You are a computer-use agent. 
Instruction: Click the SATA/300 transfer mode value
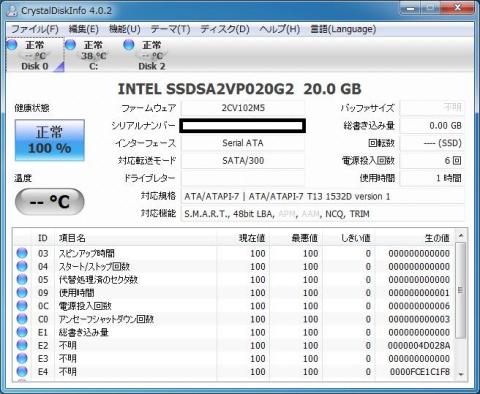[243, 161]
